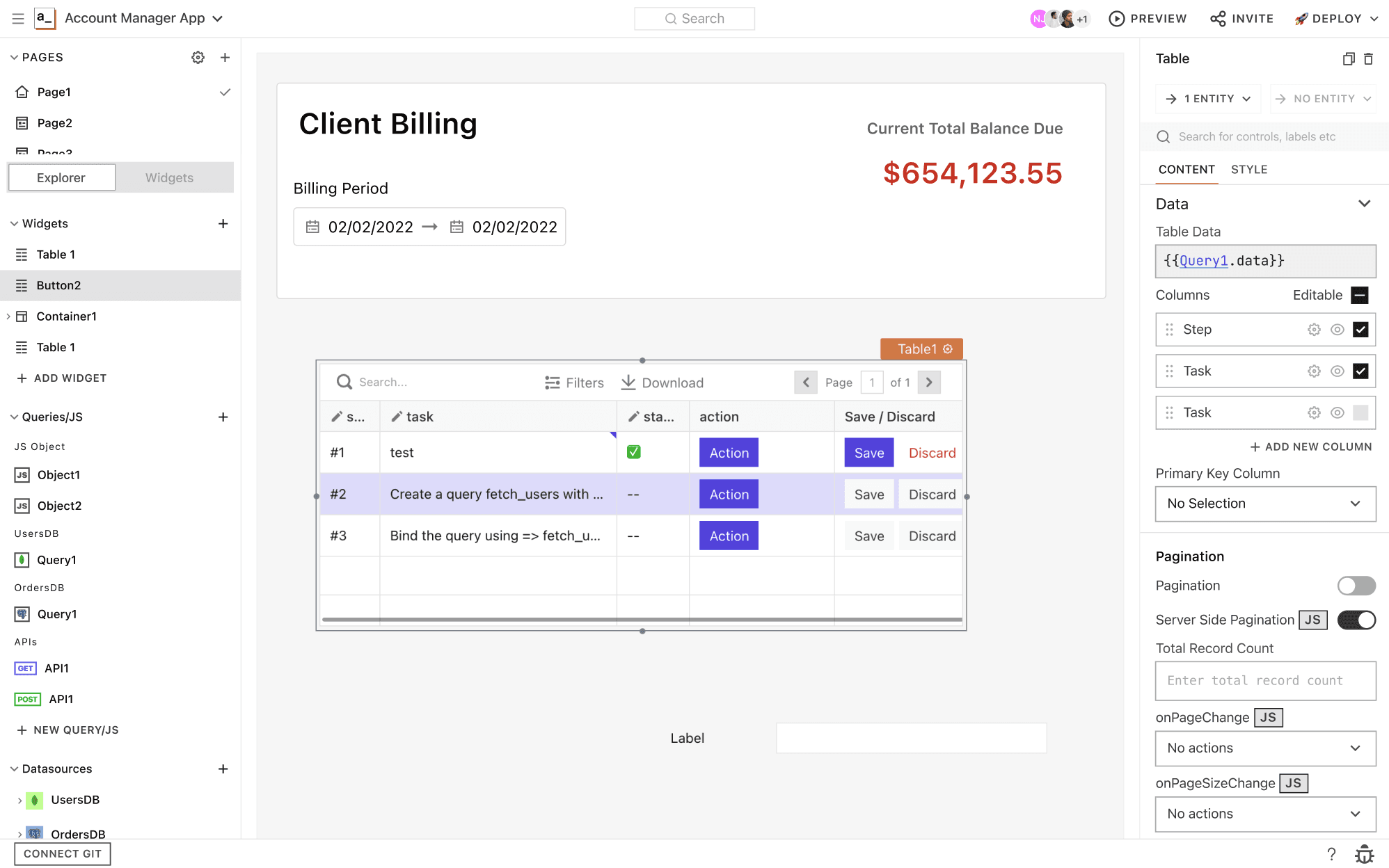Toggle the Pagination switch
Image resolution: width=1389 pixels, height=868 pixels.
pos(1356,586)
